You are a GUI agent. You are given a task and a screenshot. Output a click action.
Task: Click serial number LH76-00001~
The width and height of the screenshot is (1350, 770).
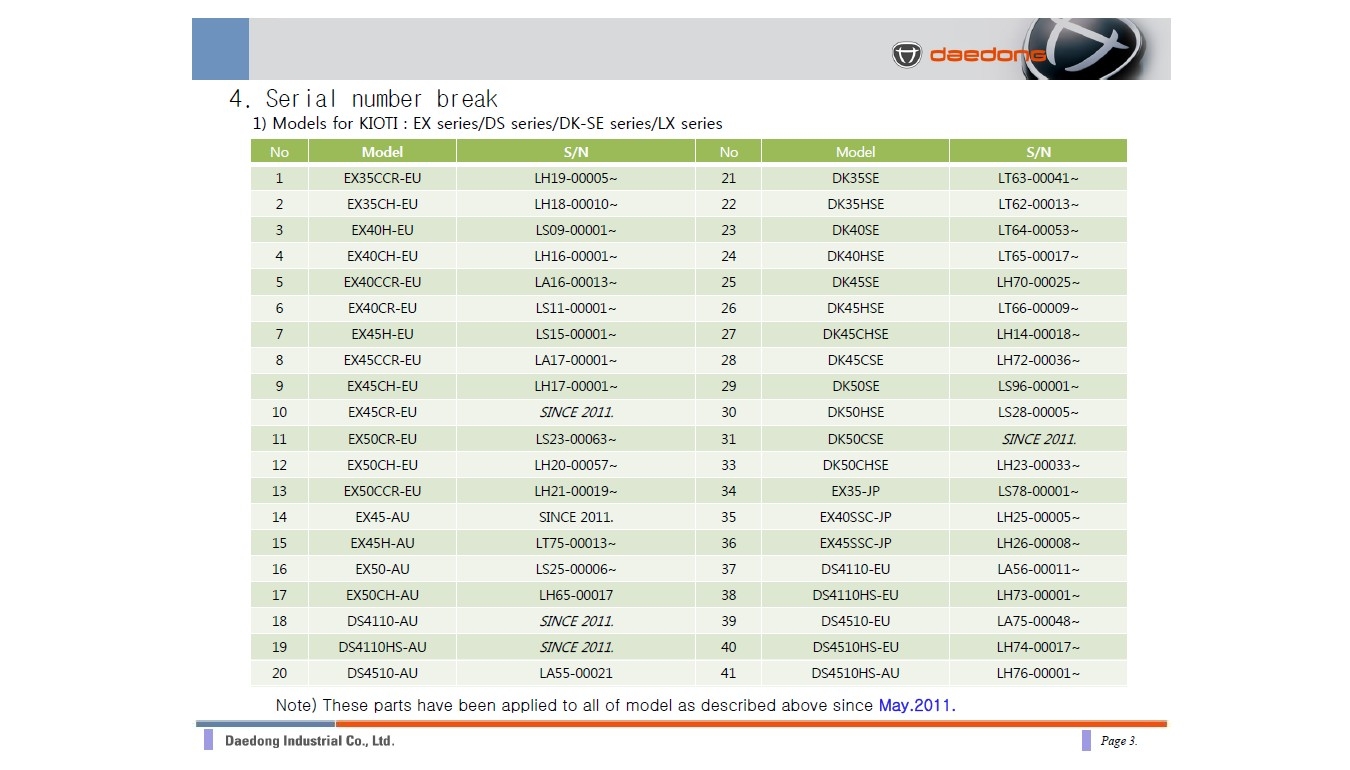tap(1038, 673)
